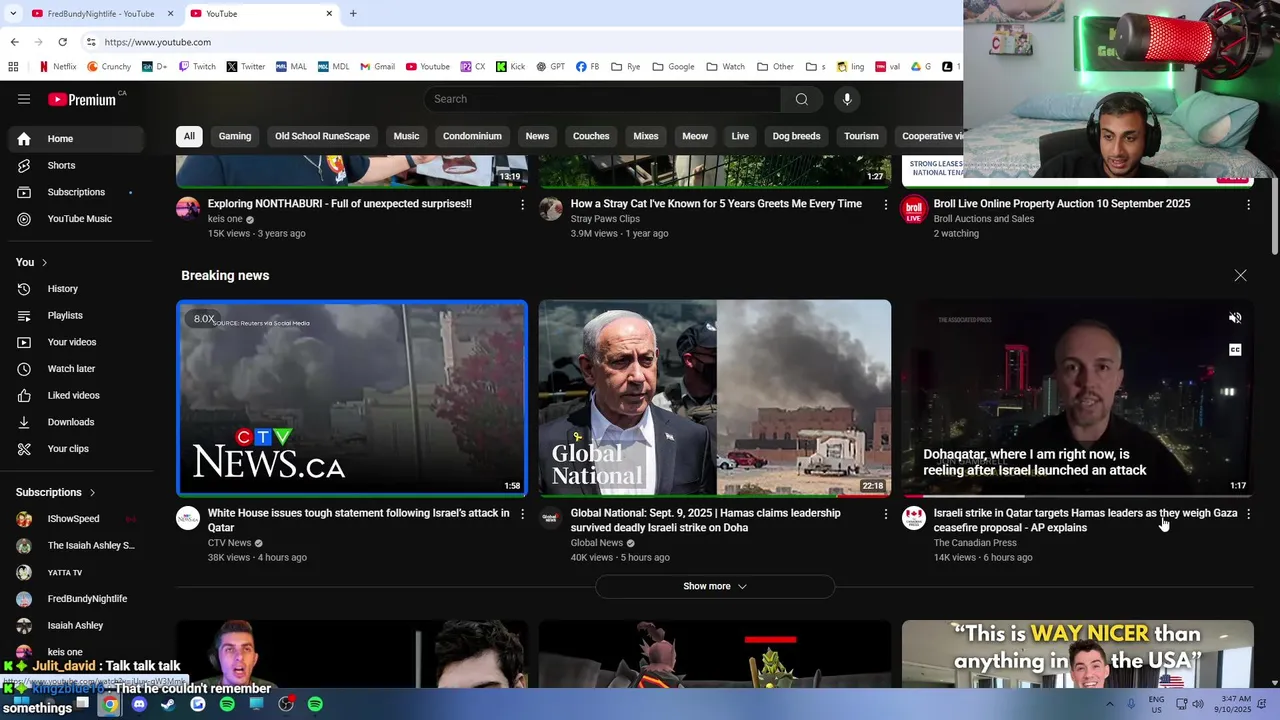
Task: Open the Google bookmark folder
Action: 673,67
